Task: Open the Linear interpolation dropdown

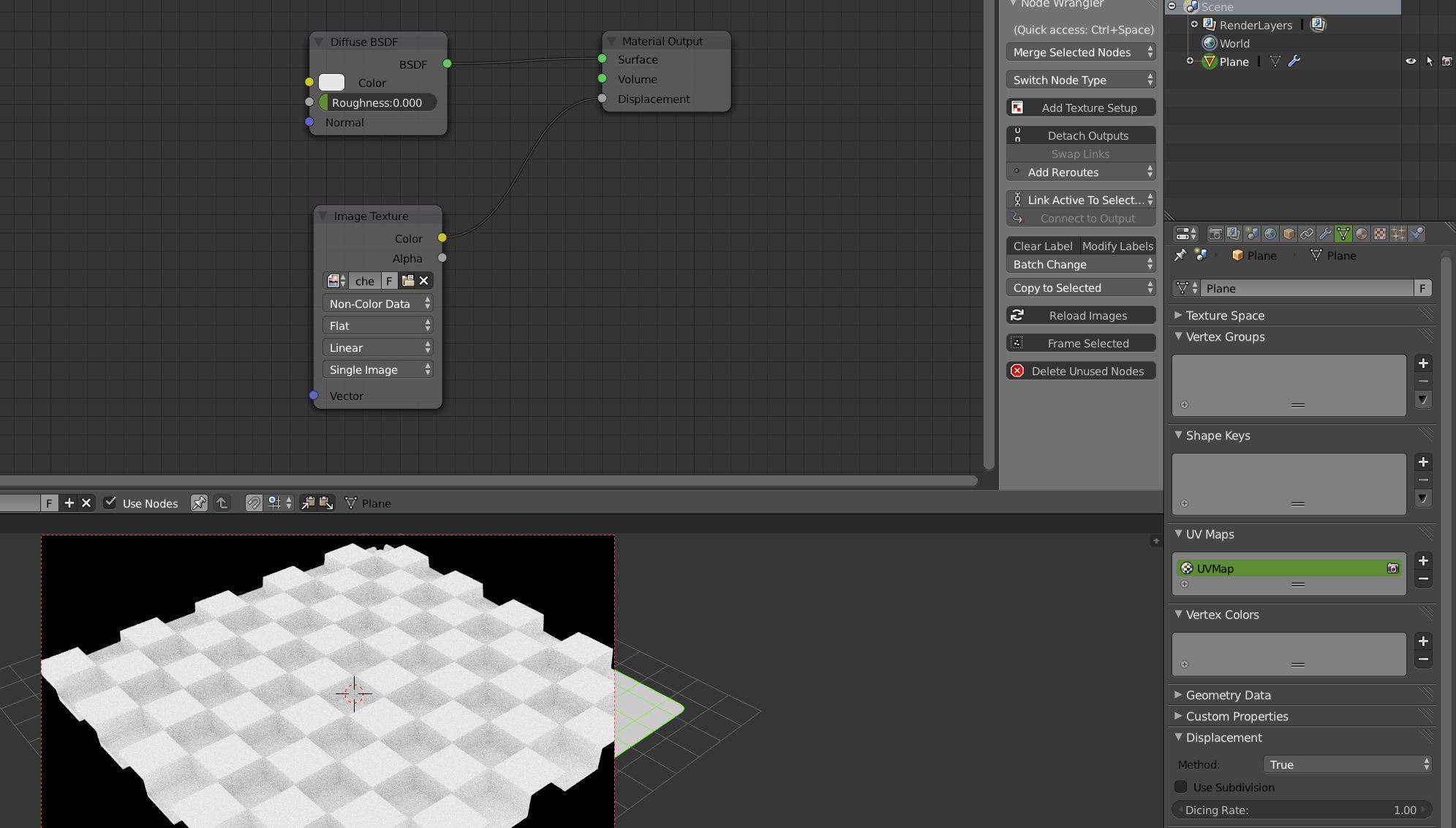Action: click(x=378, y=347)
